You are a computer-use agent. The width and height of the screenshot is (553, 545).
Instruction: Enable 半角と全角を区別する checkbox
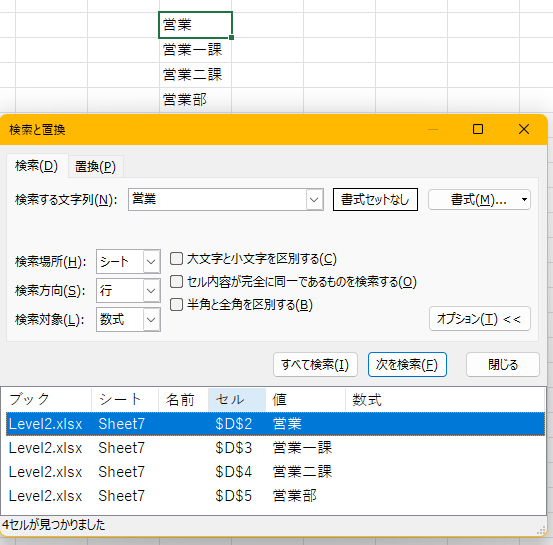pos(176,304)
